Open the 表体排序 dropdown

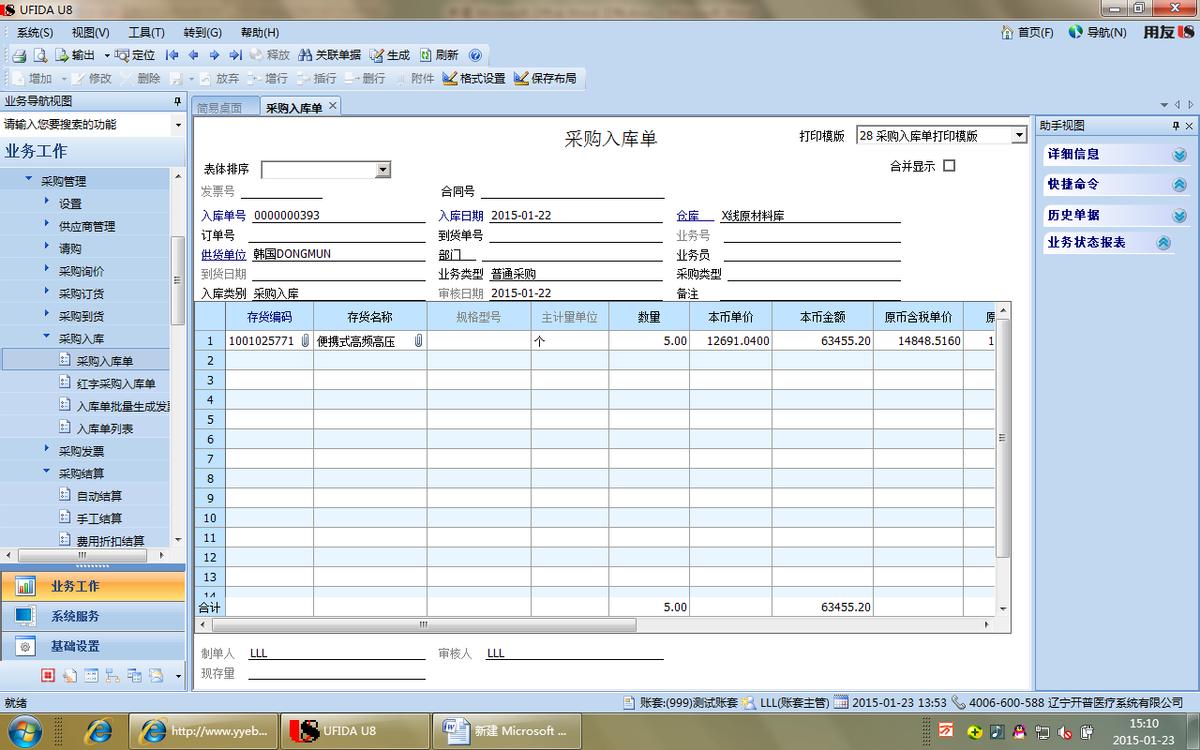(x=381, y=169)
